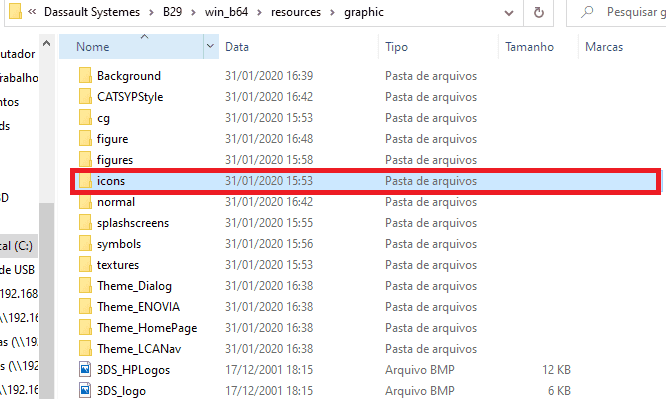Sort by the Nome column header
This screenshot has width=666, height=399.
tap(132, 47)
